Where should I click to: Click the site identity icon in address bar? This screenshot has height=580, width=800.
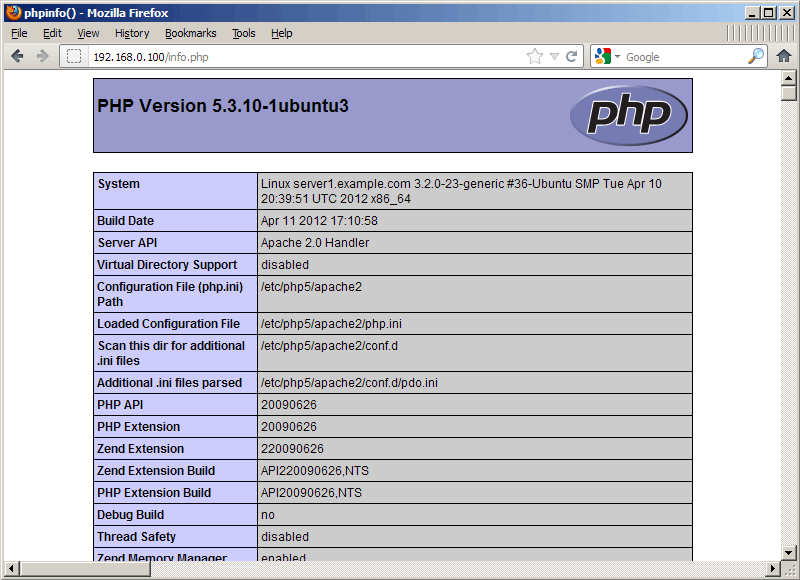[74, 56]
